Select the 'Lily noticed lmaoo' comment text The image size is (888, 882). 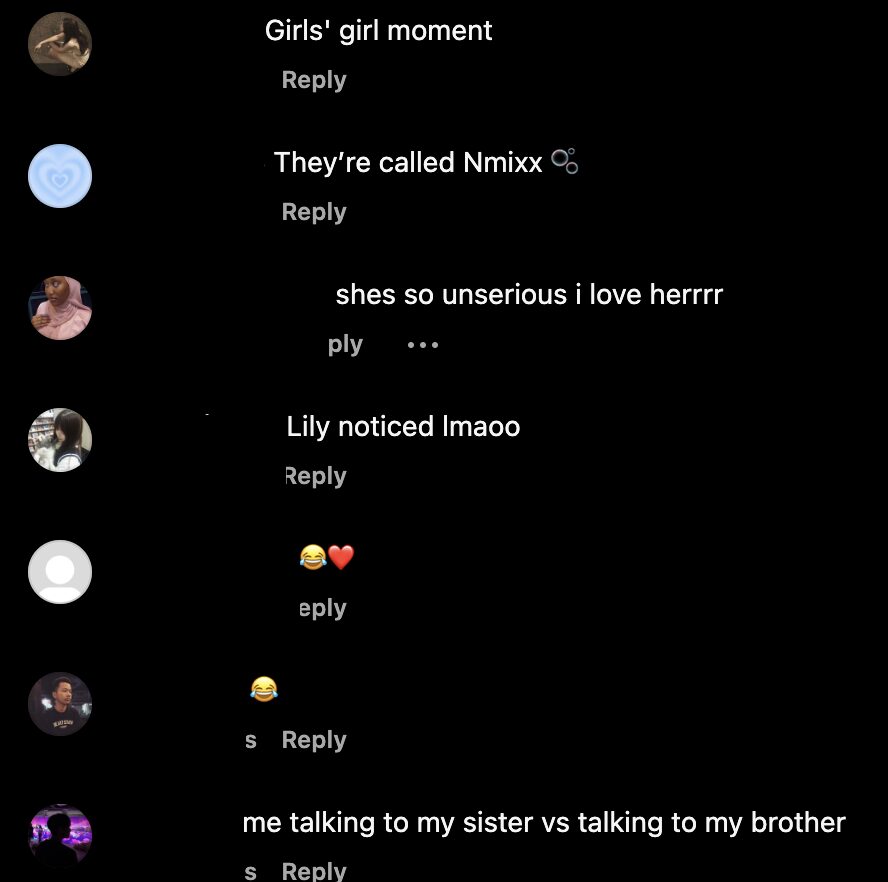pyautogui.click(x=403, y=427)
